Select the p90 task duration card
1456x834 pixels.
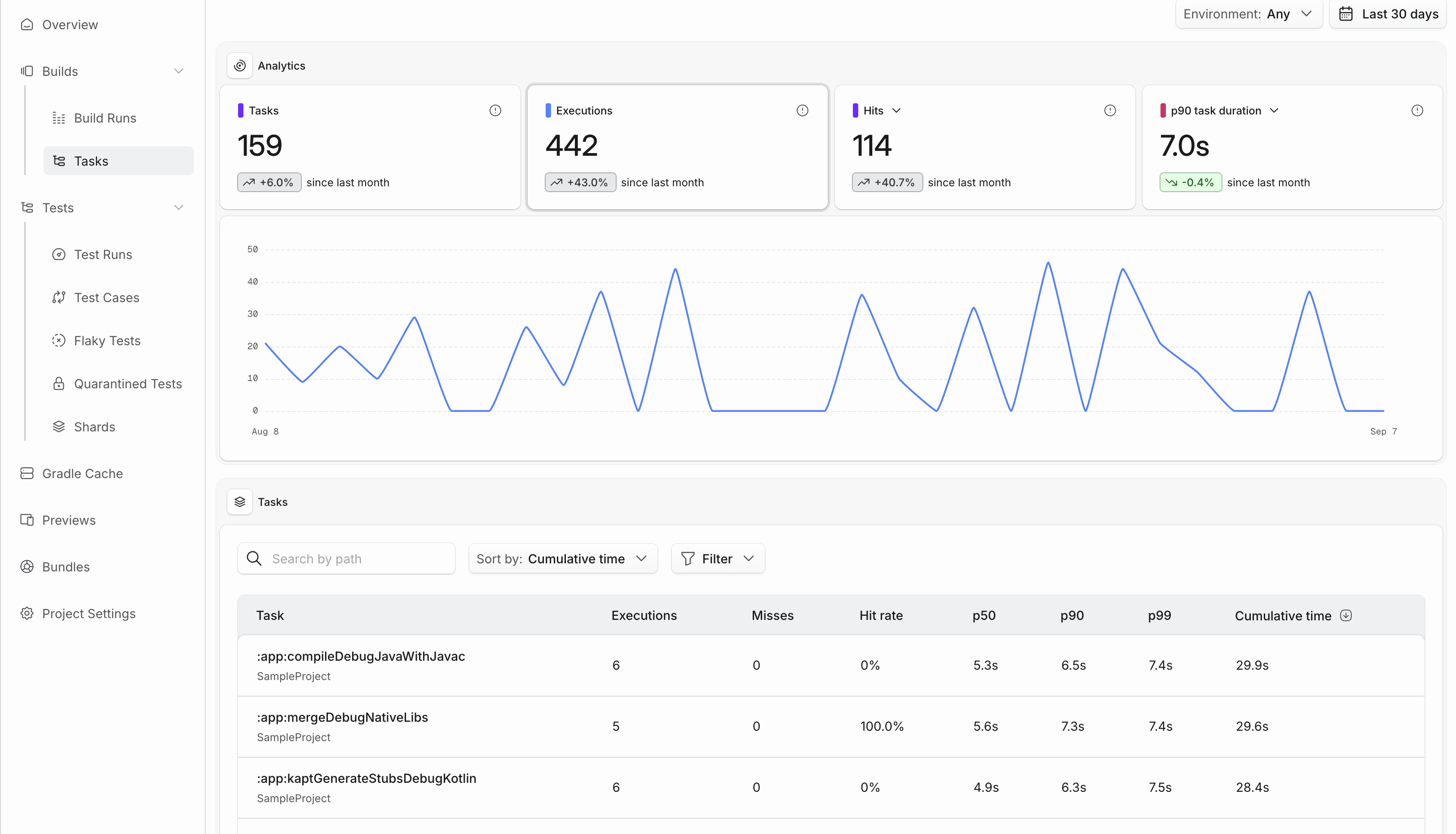(1292, 147)
